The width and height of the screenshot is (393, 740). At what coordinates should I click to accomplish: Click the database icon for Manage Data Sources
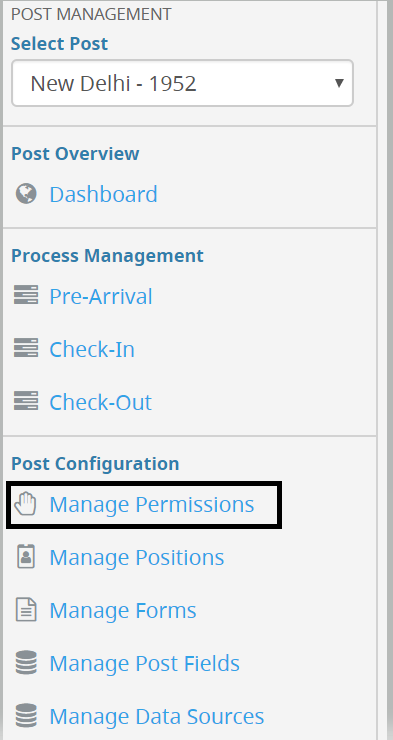click(x=26, y=715)
